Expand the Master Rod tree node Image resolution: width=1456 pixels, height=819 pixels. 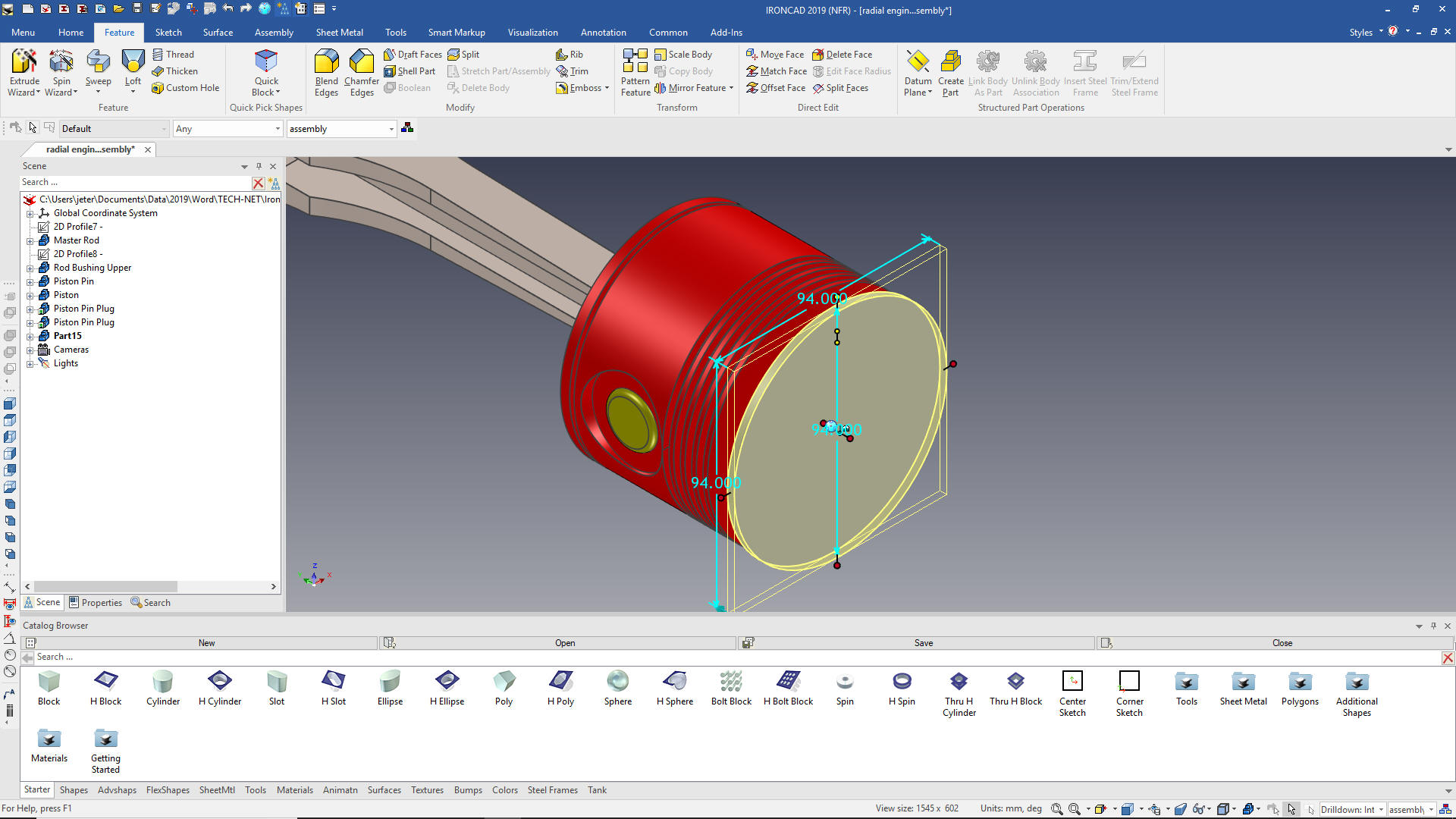[x=30, y=240]
